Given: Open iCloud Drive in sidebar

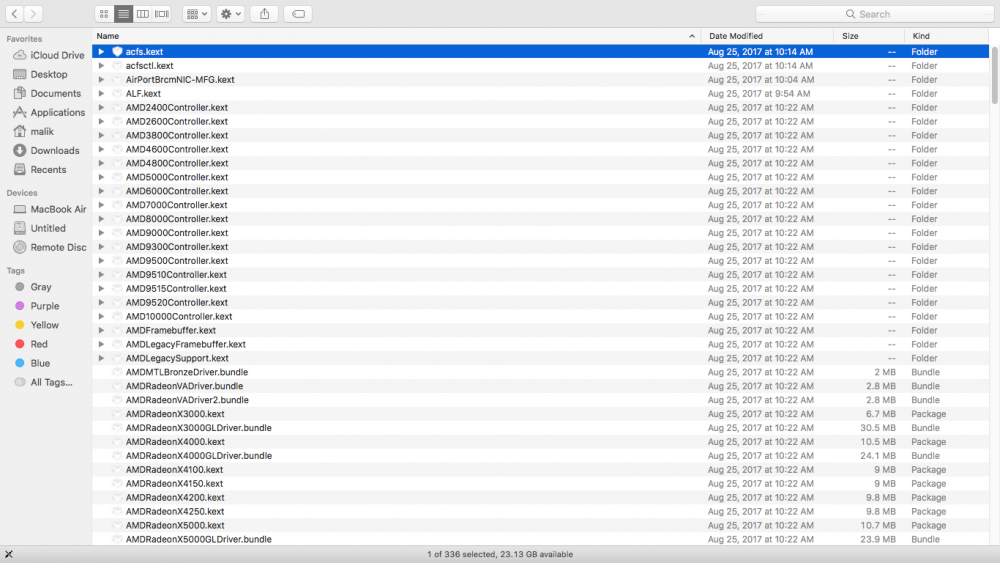Looking at the screenshot, I should (x=57, y=56).
